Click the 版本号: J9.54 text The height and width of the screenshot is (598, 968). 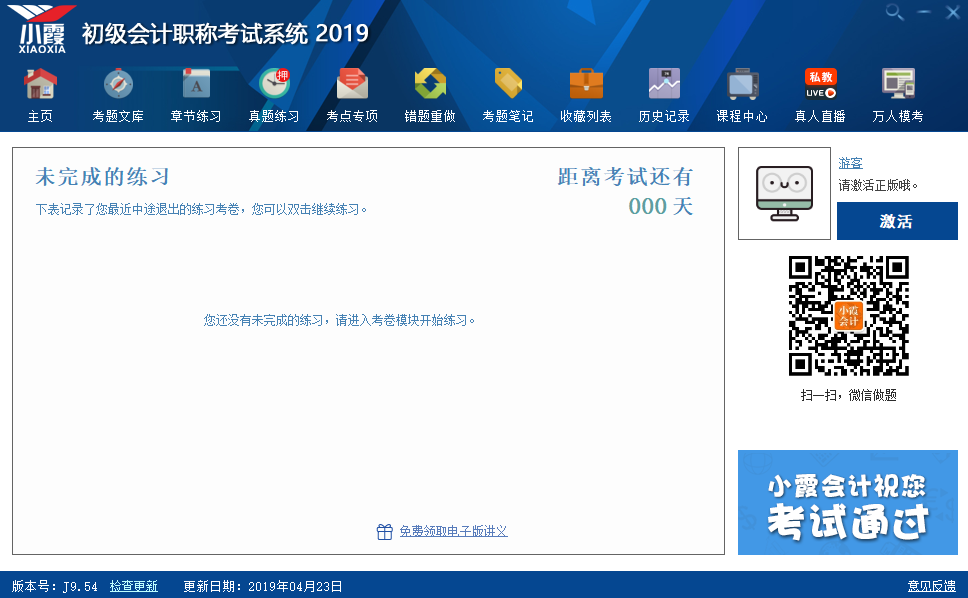54,586
